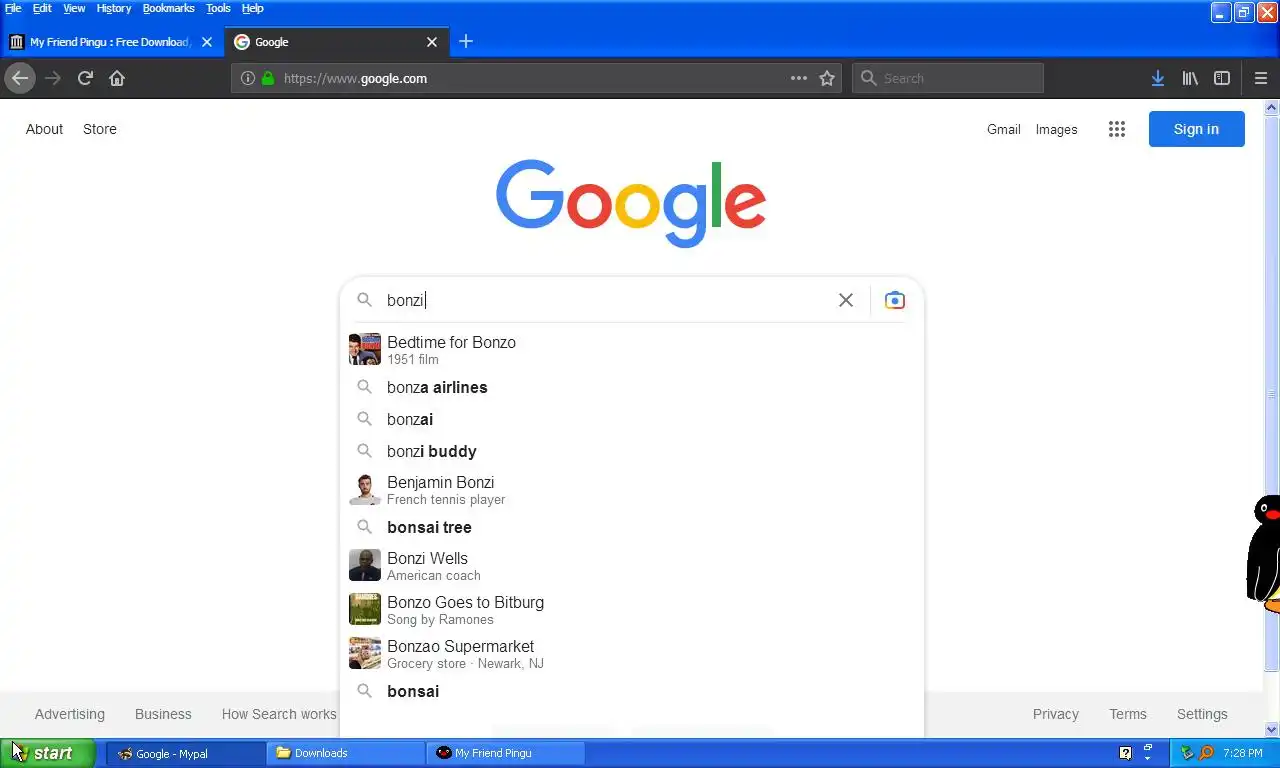Click the URL address bar
1280x768 pixels.
point(537,78)
